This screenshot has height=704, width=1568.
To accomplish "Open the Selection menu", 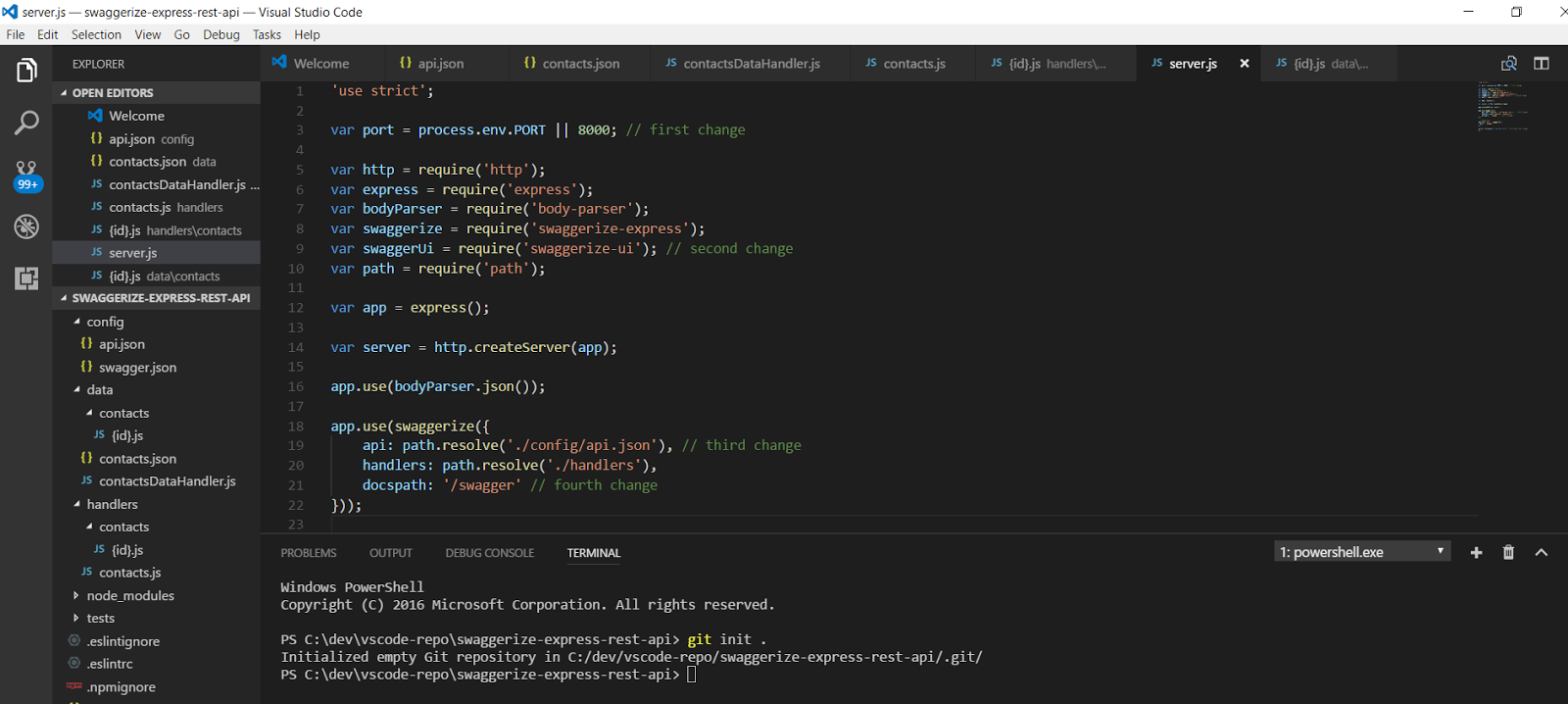I will [96, 34].
